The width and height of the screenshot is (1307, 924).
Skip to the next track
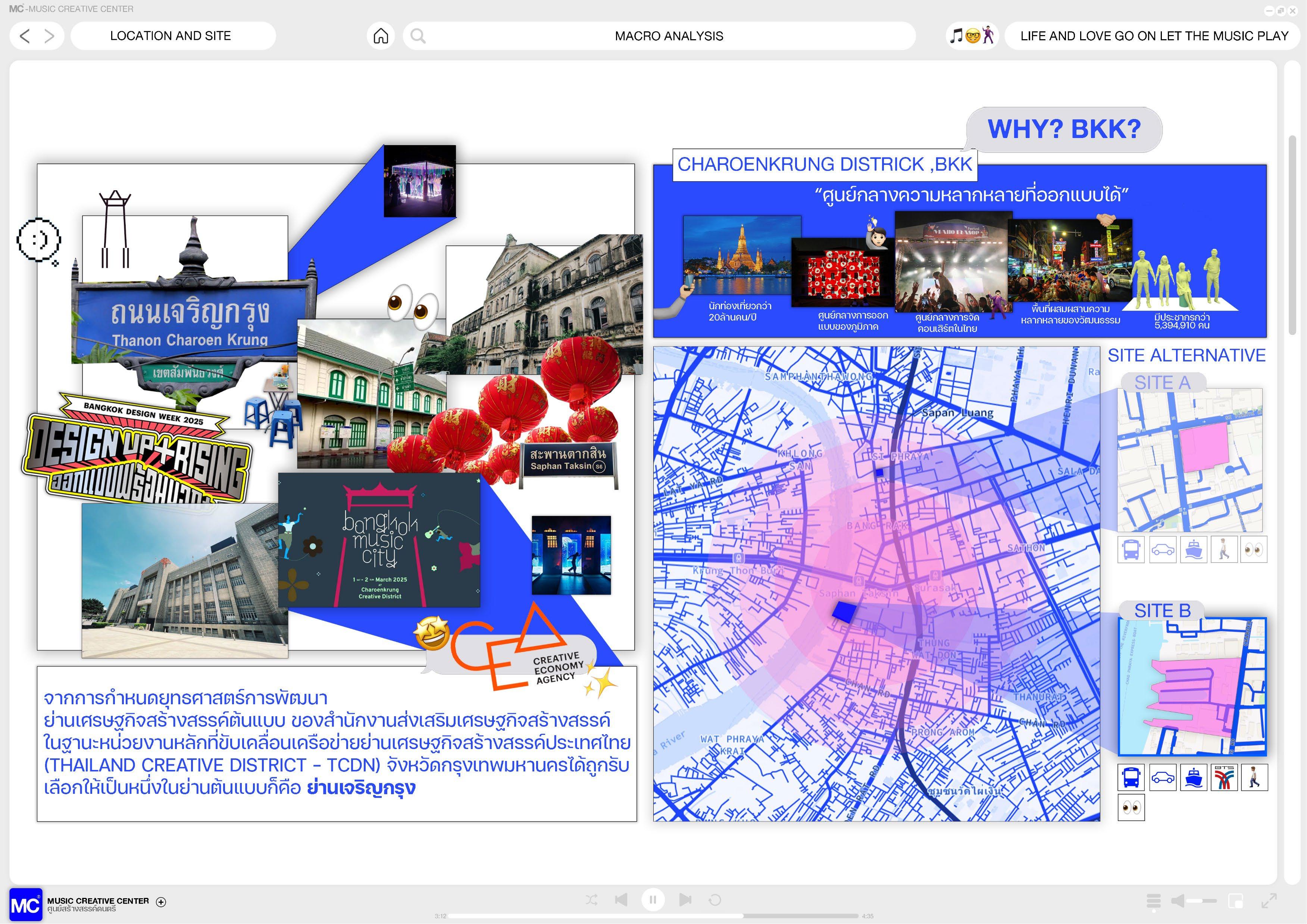685,899
